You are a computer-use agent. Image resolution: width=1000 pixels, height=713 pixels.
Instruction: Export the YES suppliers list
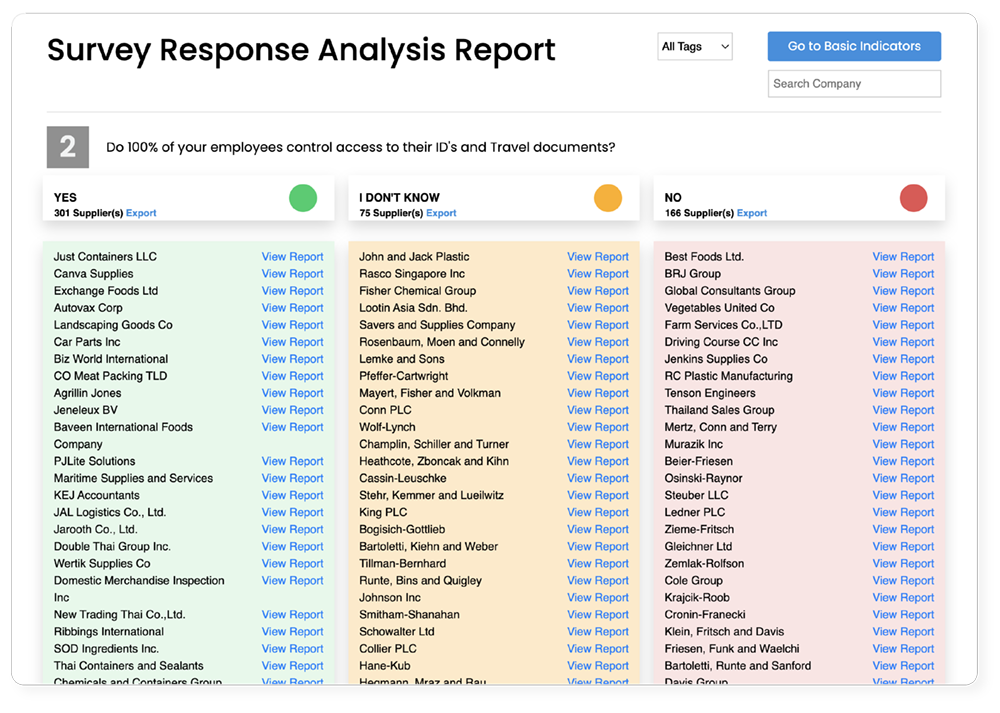[x=141, y=213]
